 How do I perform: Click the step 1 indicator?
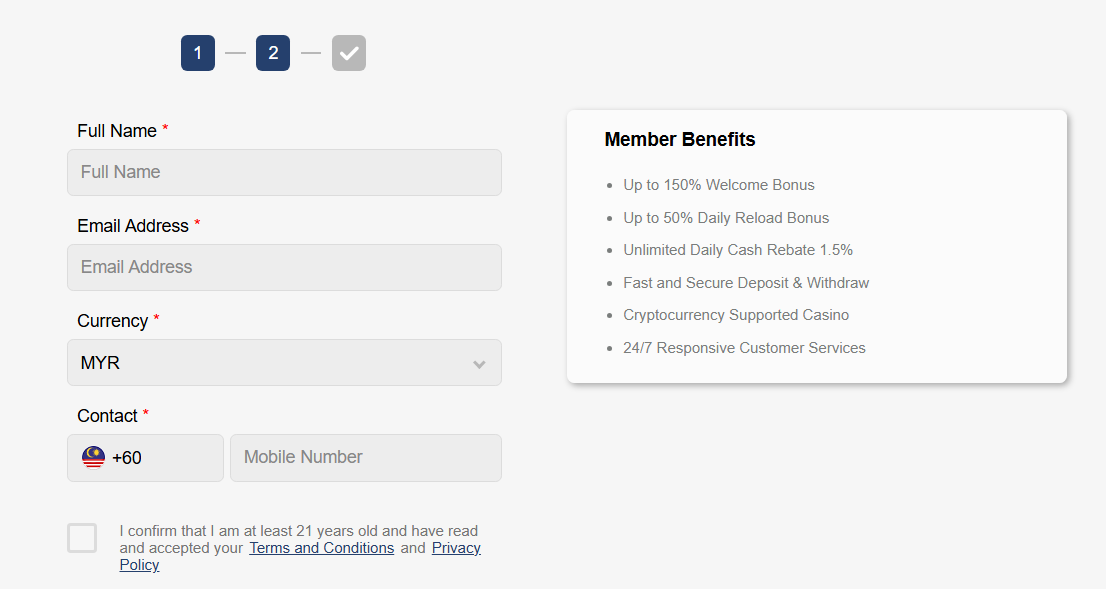pos(198,53)
